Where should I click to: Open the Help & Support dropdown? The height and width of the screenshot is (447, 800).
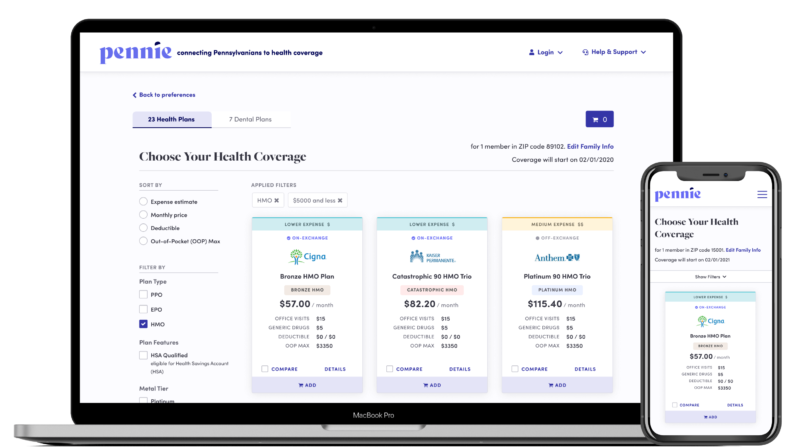click(614, 52)
